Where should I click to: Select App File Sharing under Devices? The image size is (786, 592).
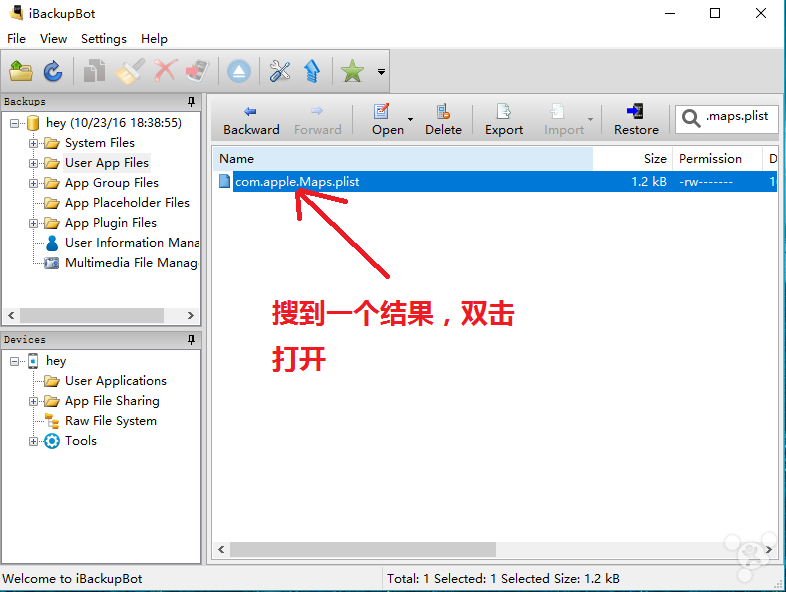(x=112, y=401)
